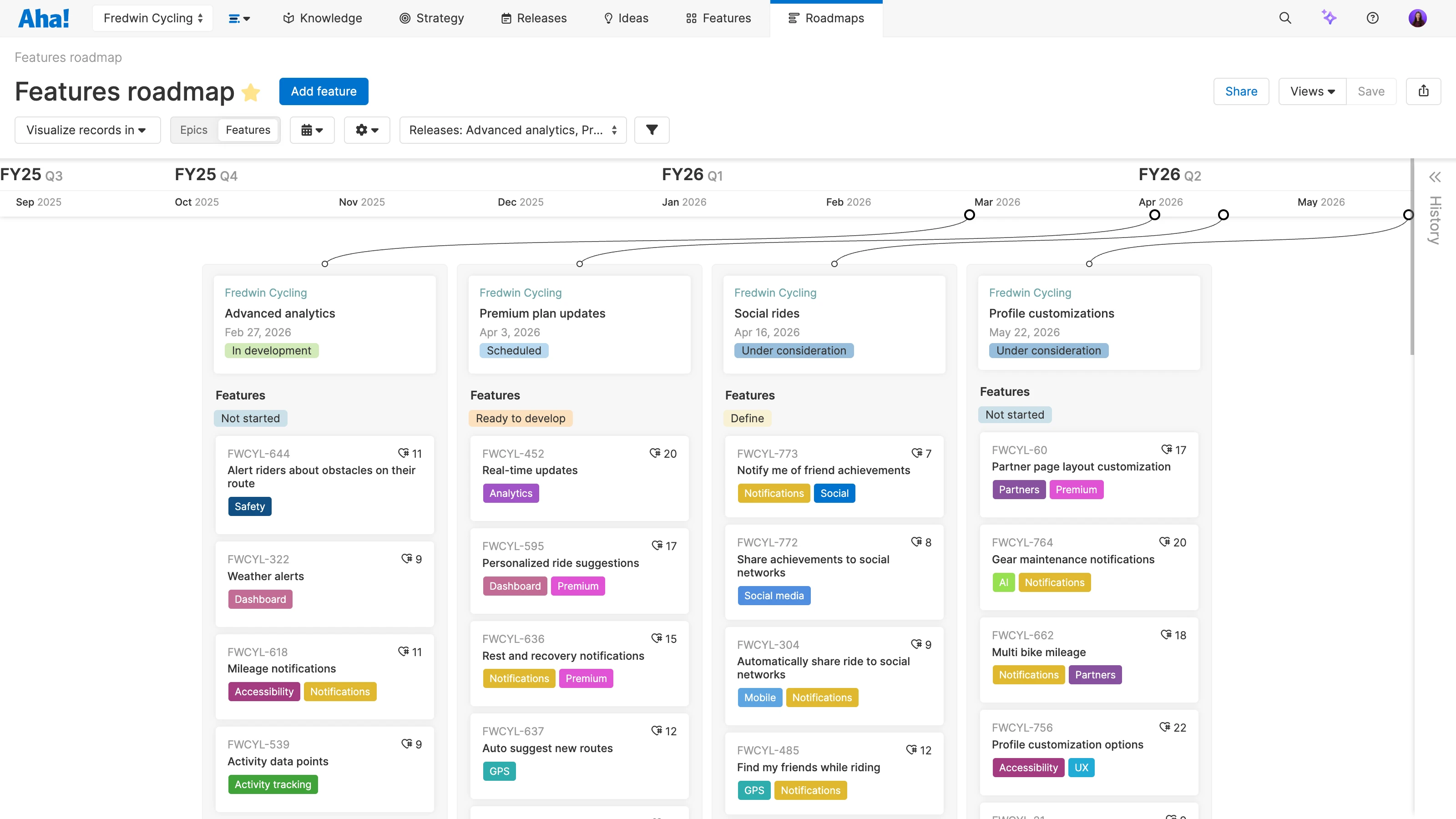The image size is (1456, 819).
Task: Open the user profile avatar
Action: 1418,18
